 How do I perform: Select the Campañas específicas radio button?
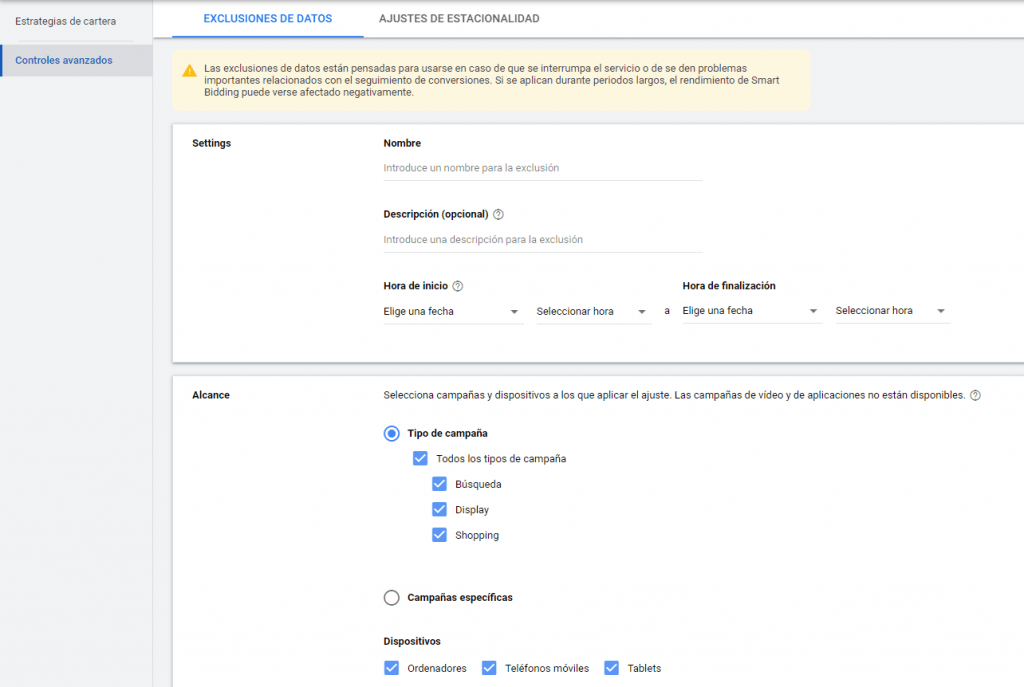pyautogui.click(x=391, y=598)
